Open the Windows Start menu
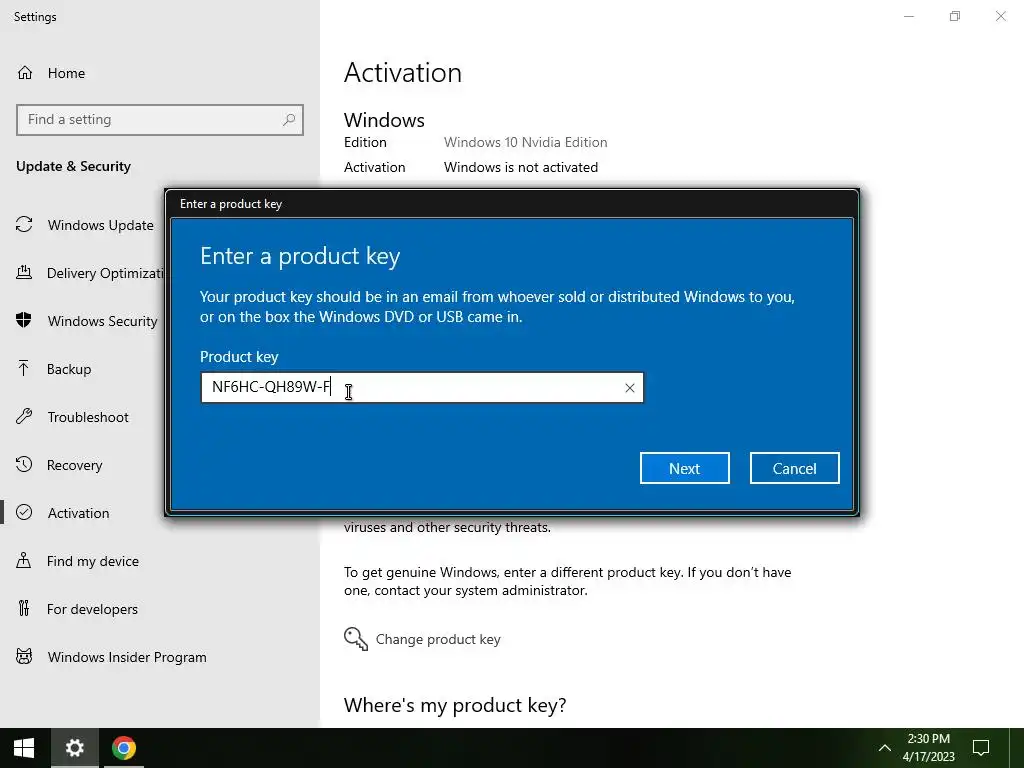This screenshot has width=1024, height=768. 24,748
